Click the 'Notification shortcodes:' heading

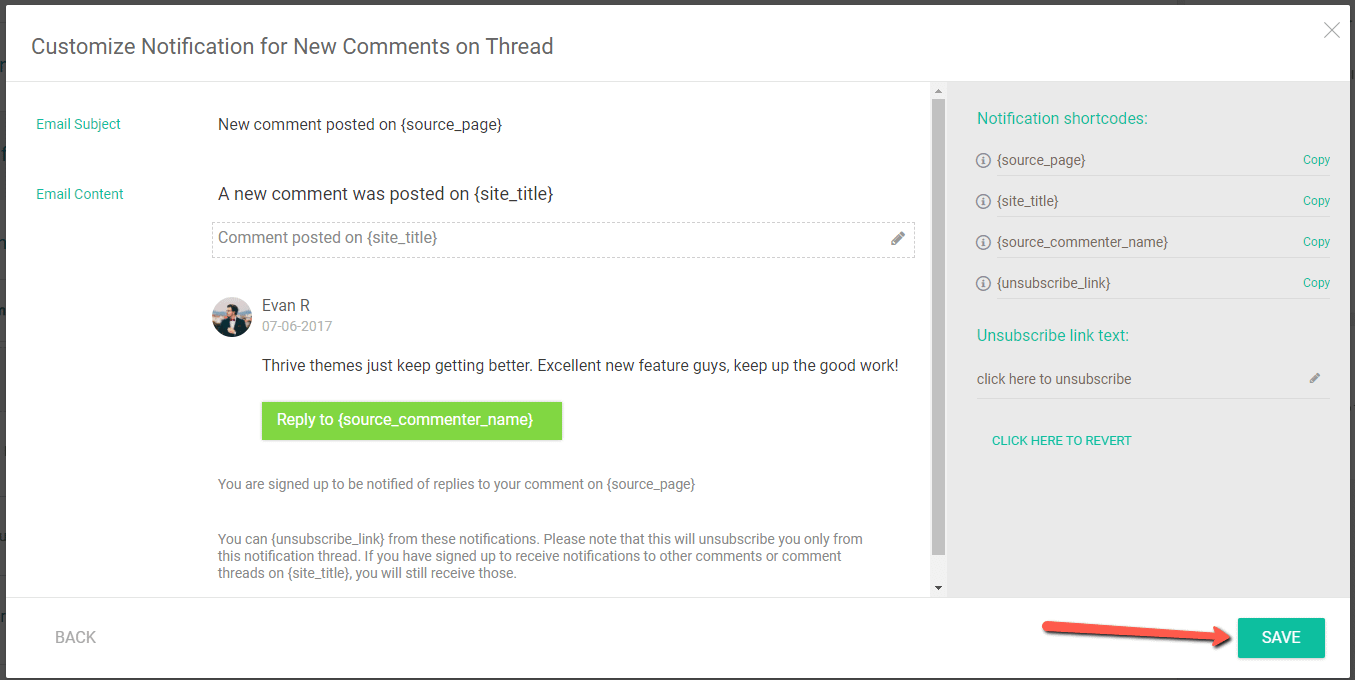1062,119
